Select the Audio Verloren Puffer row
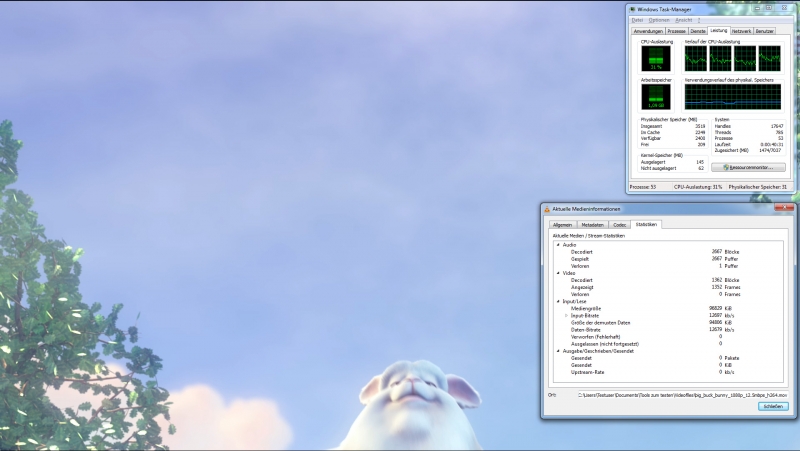Image resolution: width=800 pixels, height=451 pixels. click(668, 266)
